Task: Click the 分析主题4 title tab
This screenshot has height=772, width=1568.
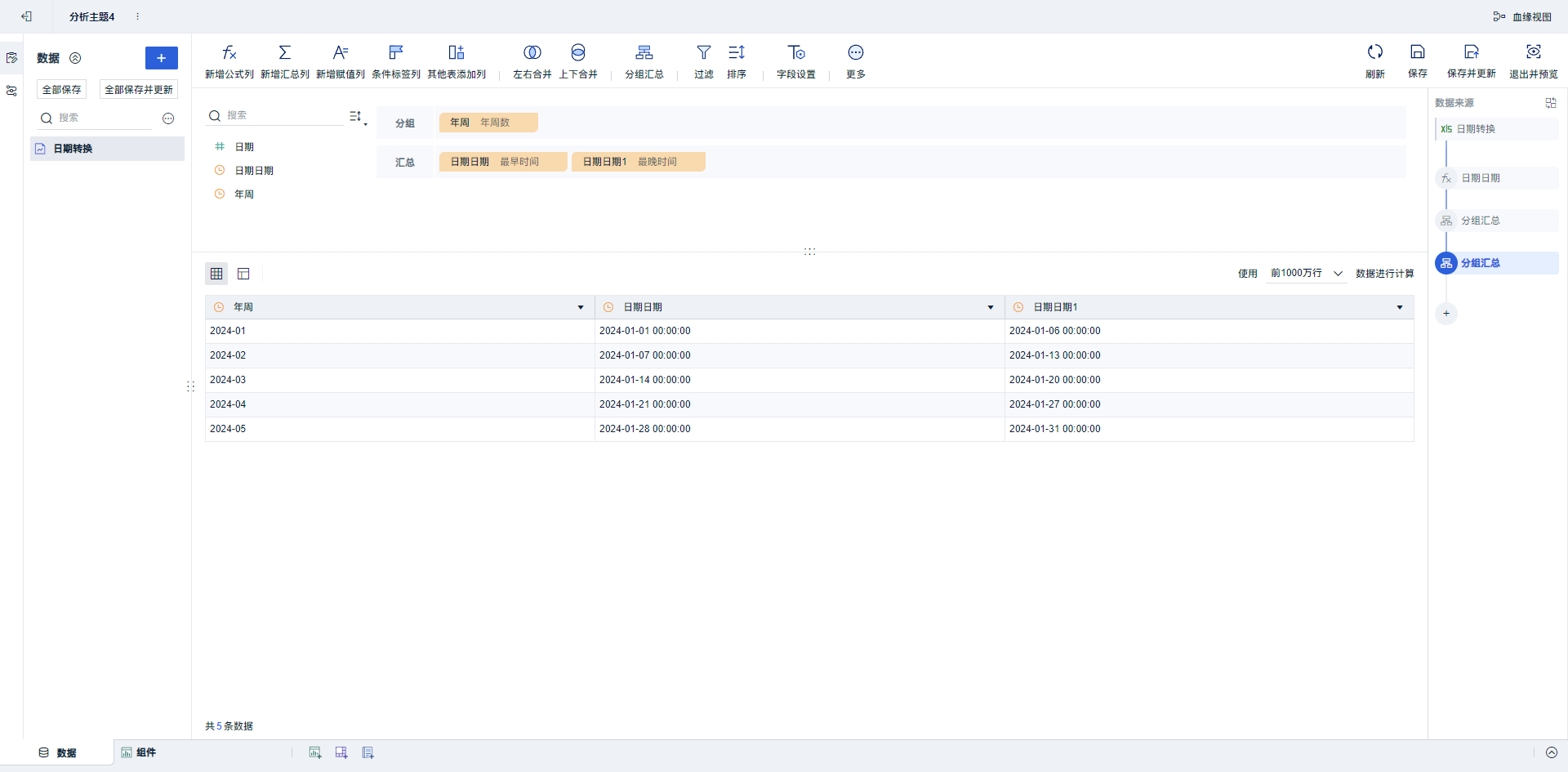Action: tap(92, 16)
